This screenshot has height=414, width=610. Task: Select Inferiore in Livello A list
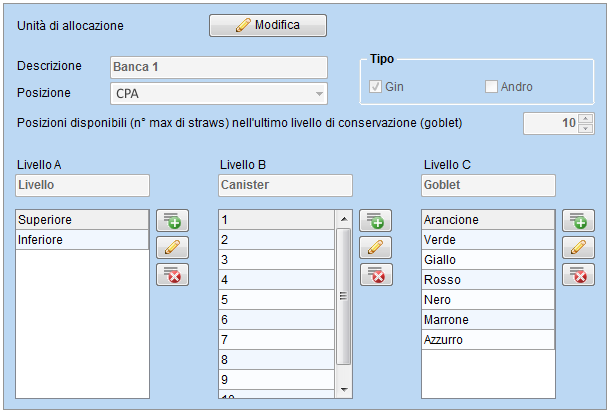82,240
